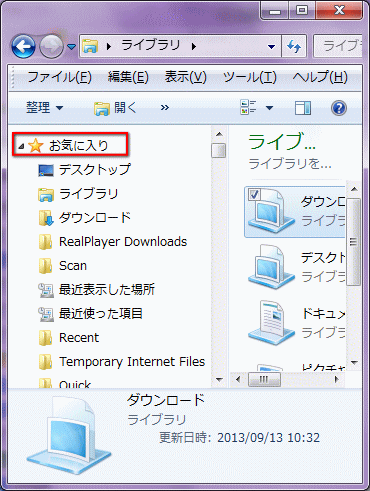Viewport: 370px width, 491px height.
Task: Click folder icon beside Temporary Internet Files
Action: click(45, 362)
